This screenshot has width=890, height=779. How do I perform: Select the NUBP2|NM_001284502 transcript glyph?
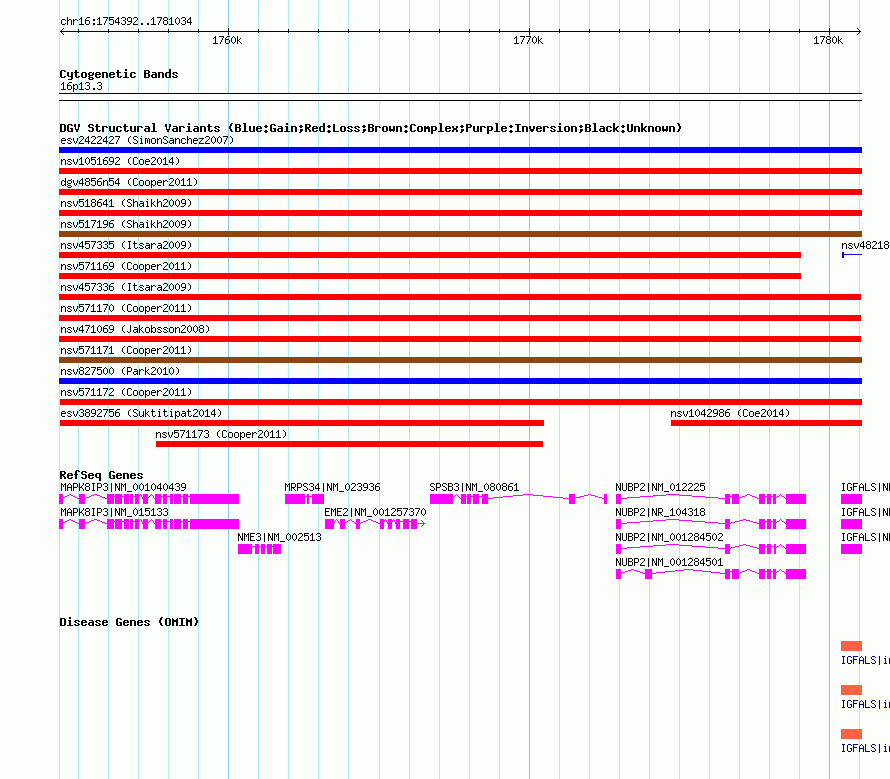click(711, 549)
